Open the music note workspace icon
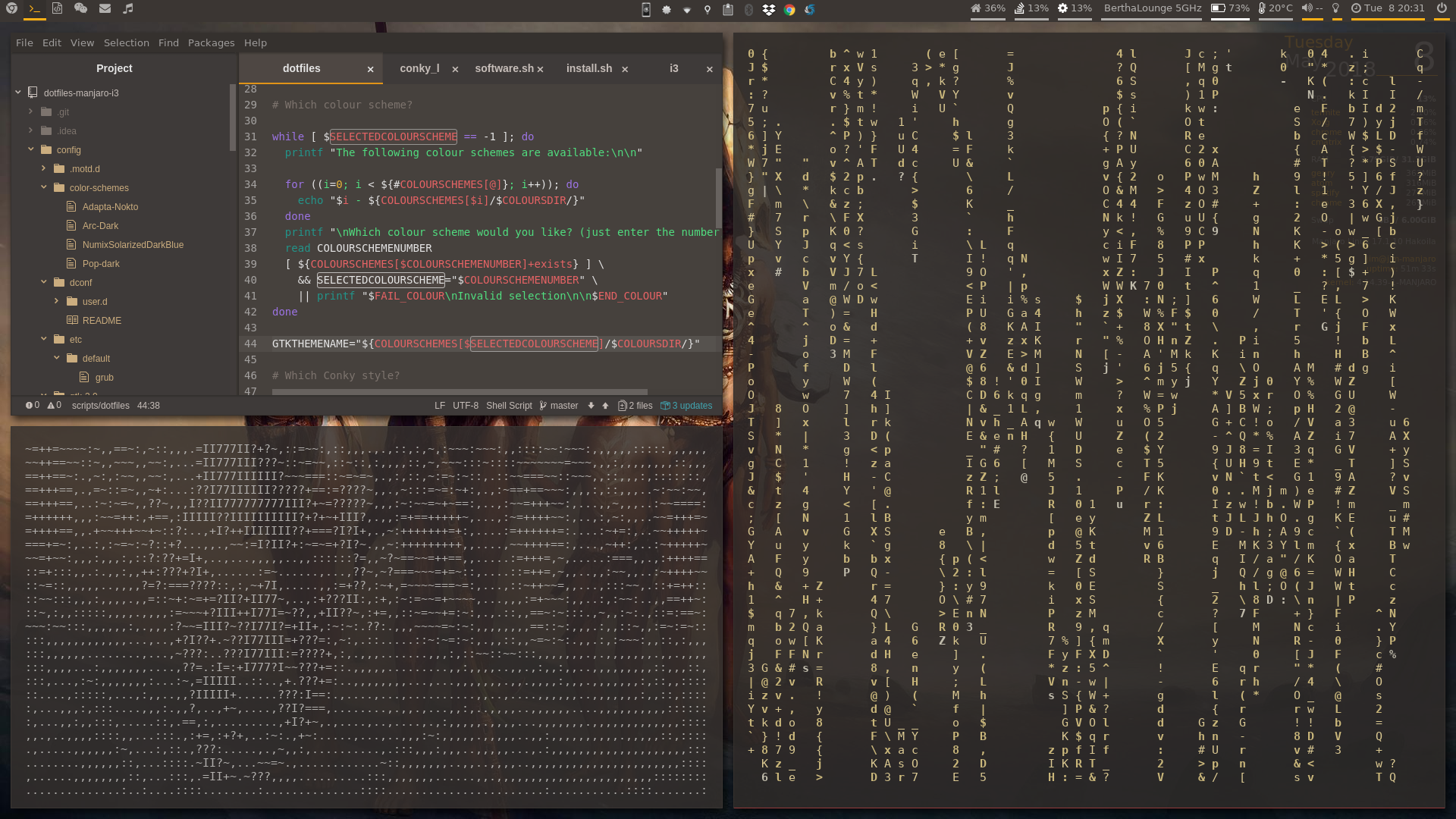1456x819 pixels. tap(128, 8)
